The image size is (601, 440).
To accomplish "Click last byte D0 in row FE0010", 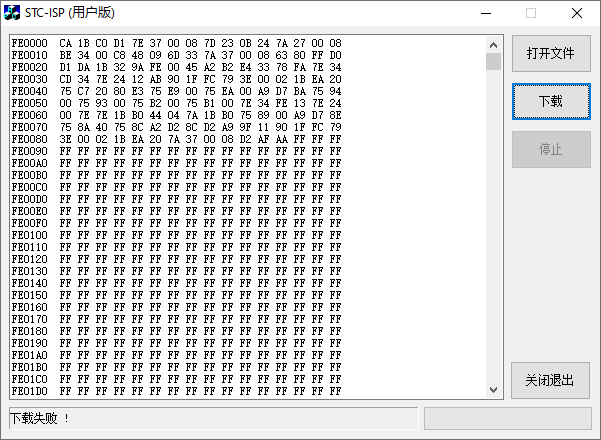I will click(335, 55).
